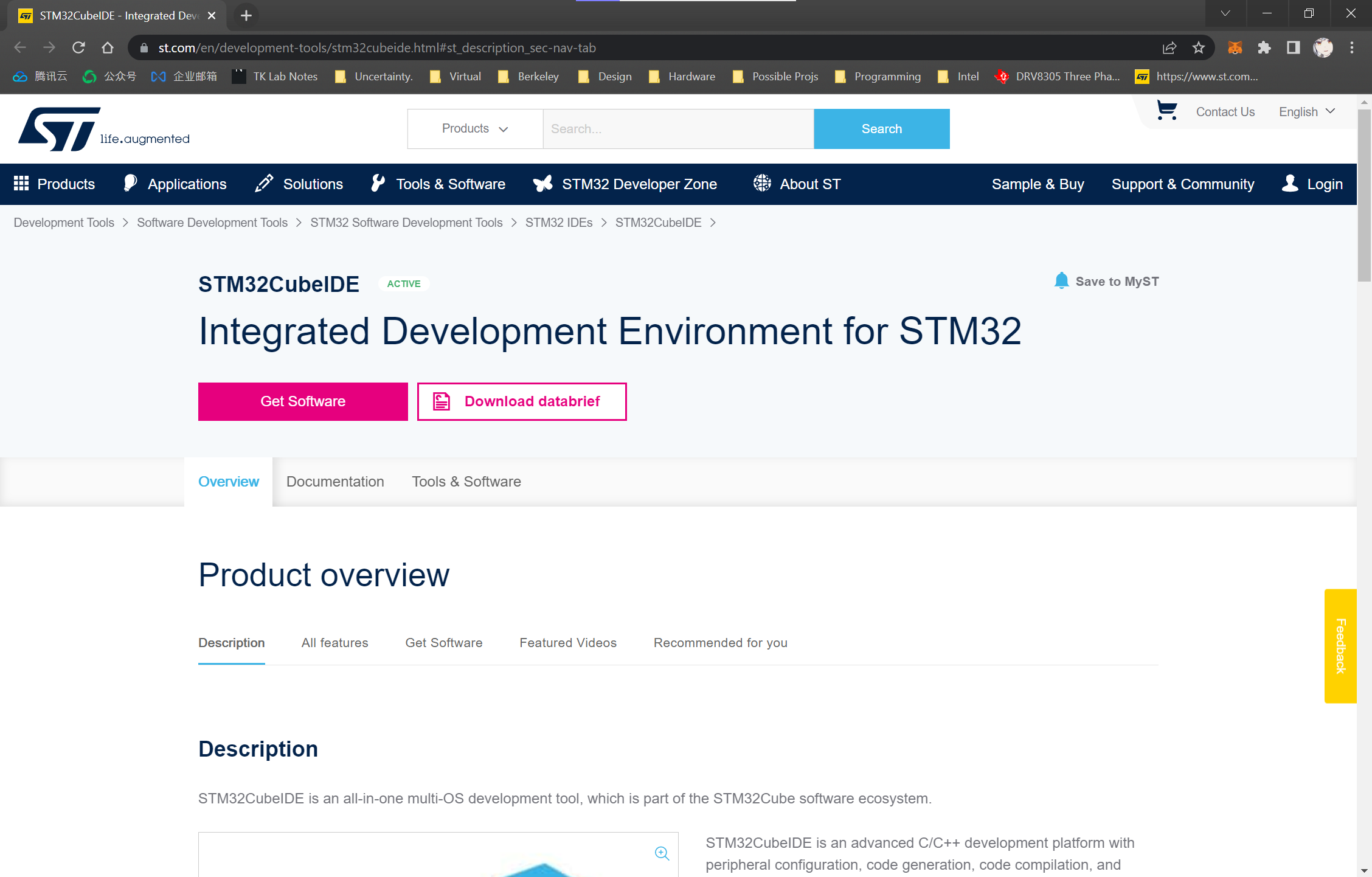
Task: Click Download databrief button
Action: click(522, 401)
